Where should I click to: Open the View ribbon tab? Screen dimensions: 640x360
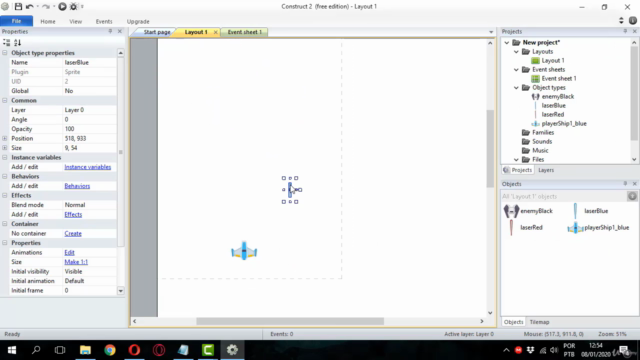[x=76, y=21]
